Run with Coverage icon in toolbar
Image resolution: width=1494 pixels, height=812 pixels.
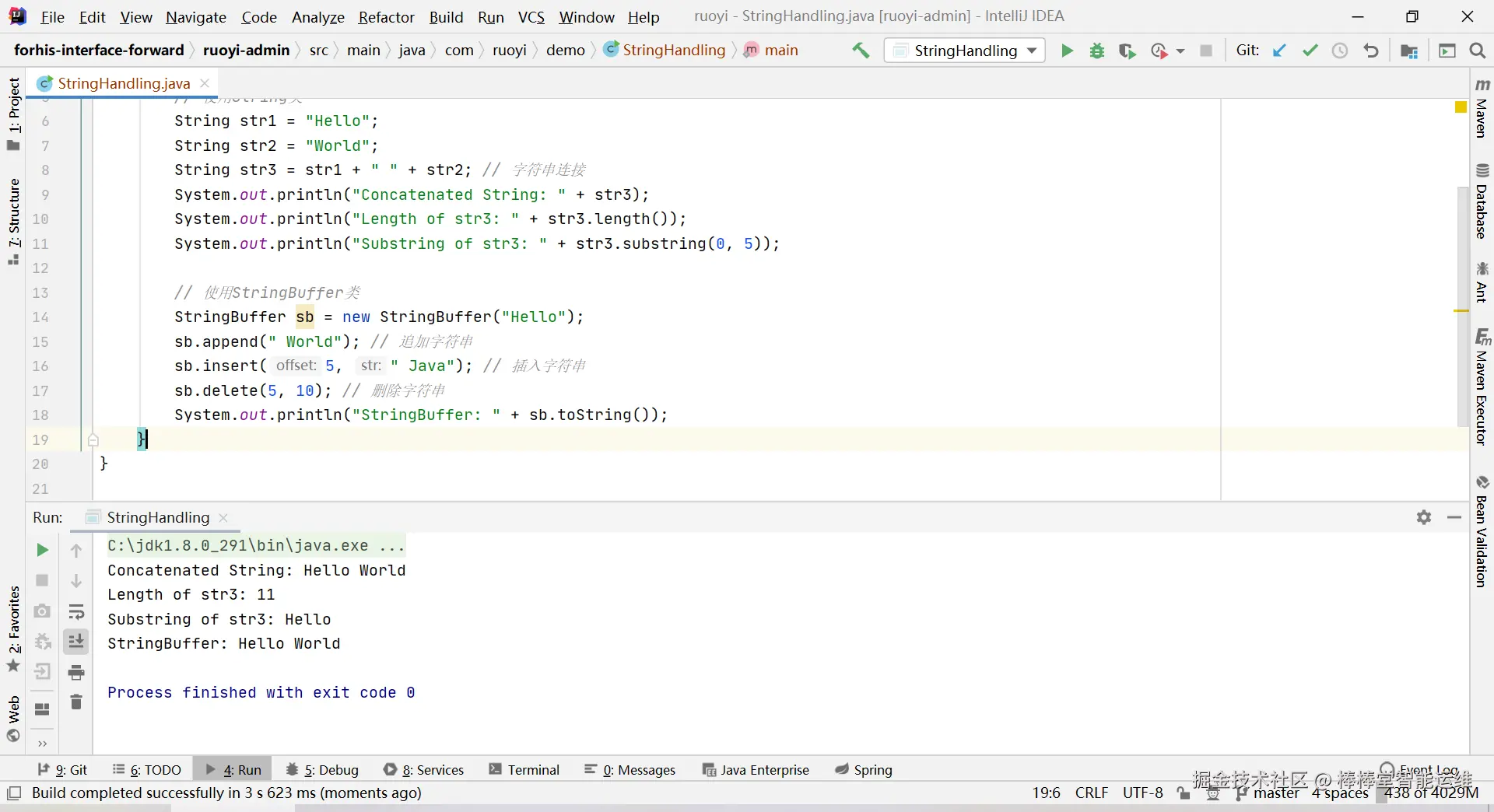pyautogui.click(x=1127, y=51)
